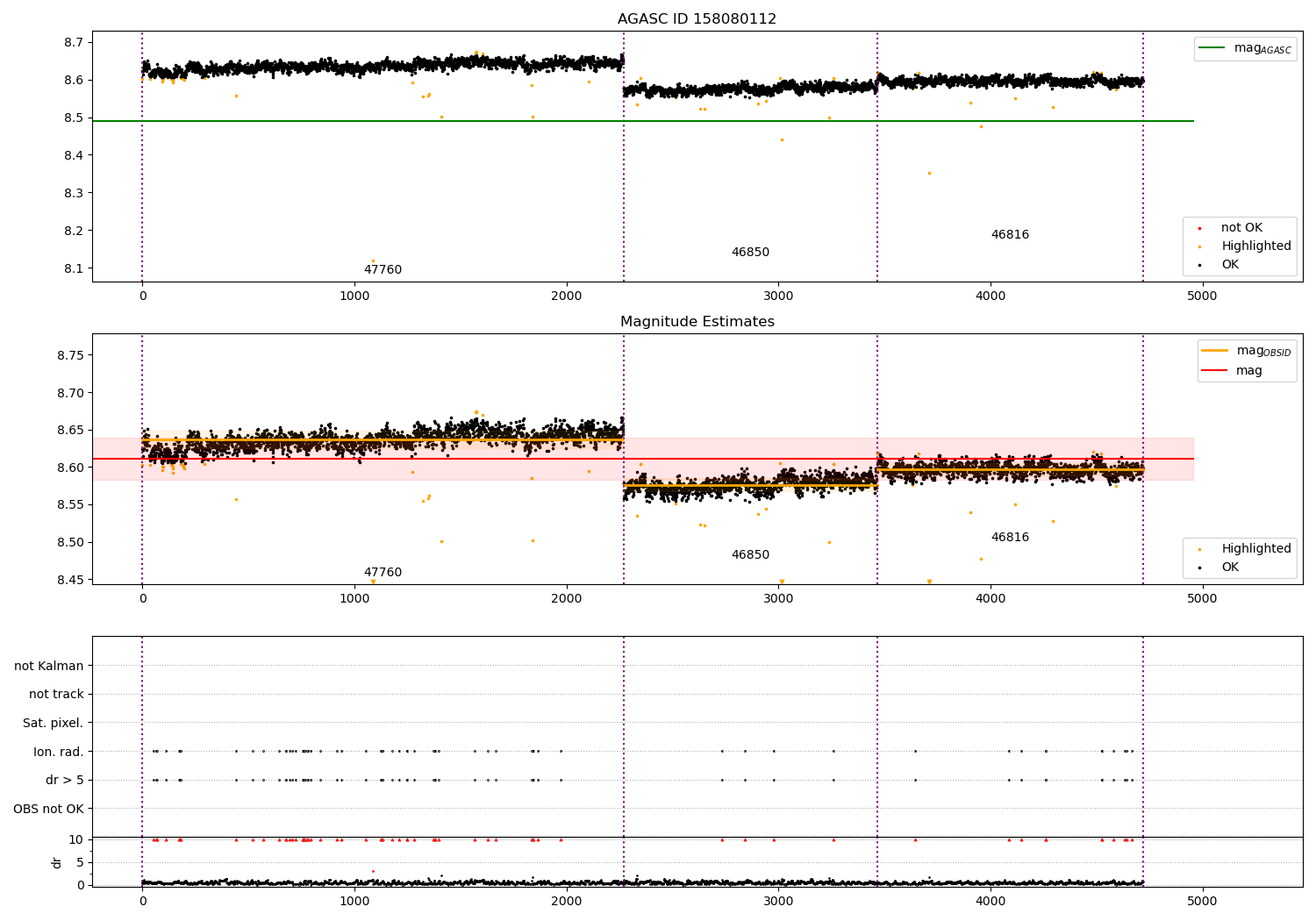Viewport: 1316px width, 921px height.
Task: Click the 46850 label in Magnitude Estimates plot
Action: [750, 555]
